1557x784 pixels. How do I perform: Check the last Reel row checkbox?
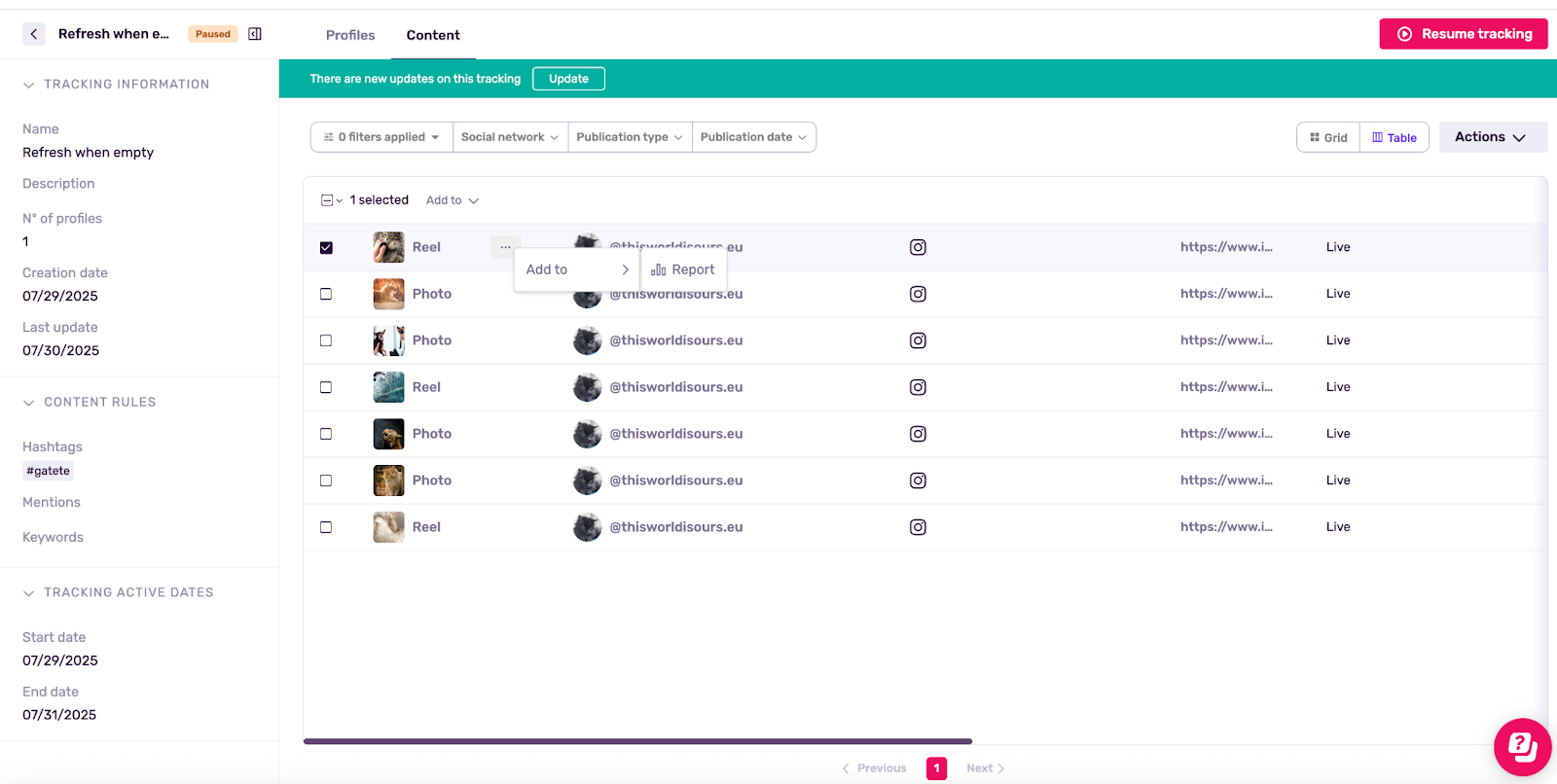(326, 527)
